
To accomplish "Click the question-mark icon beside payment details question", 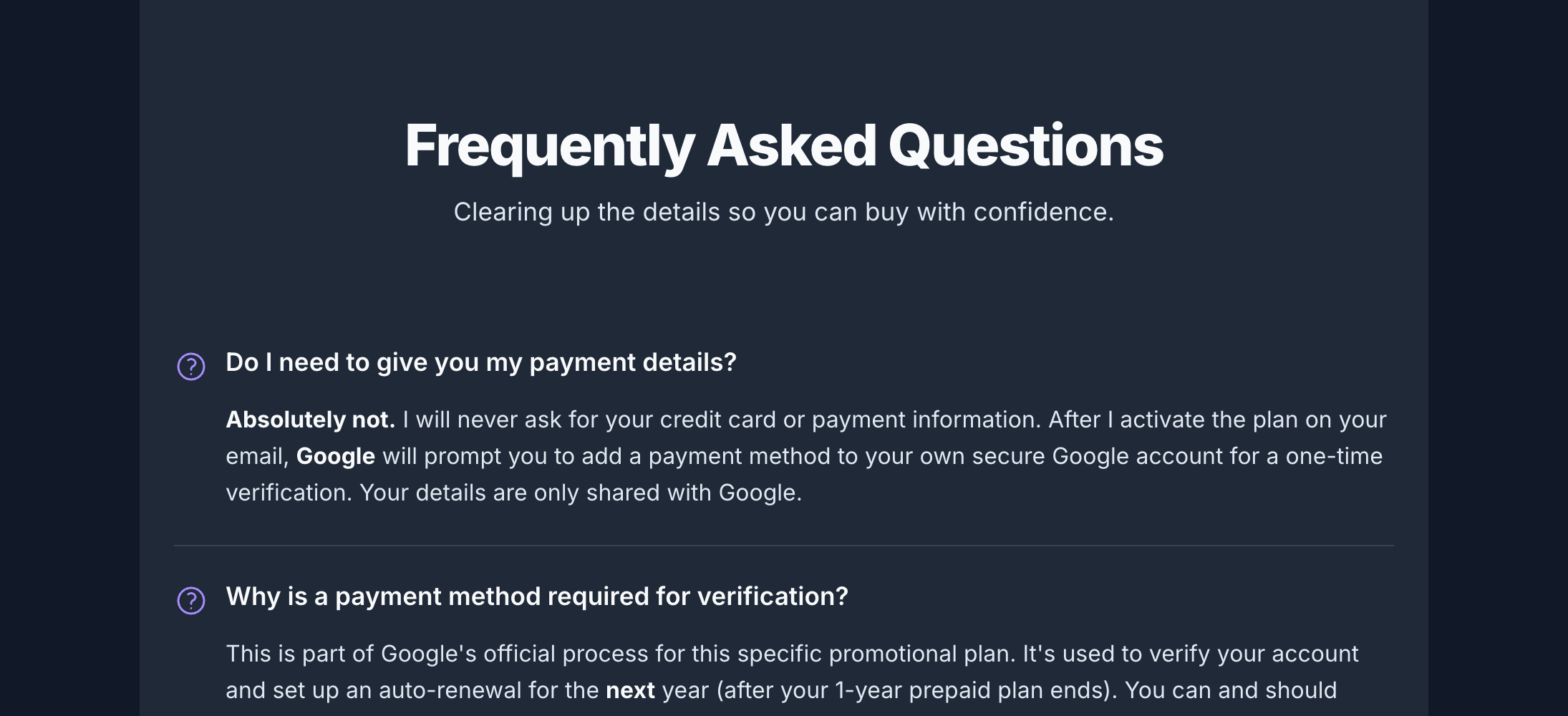I will tap(191, 367).
